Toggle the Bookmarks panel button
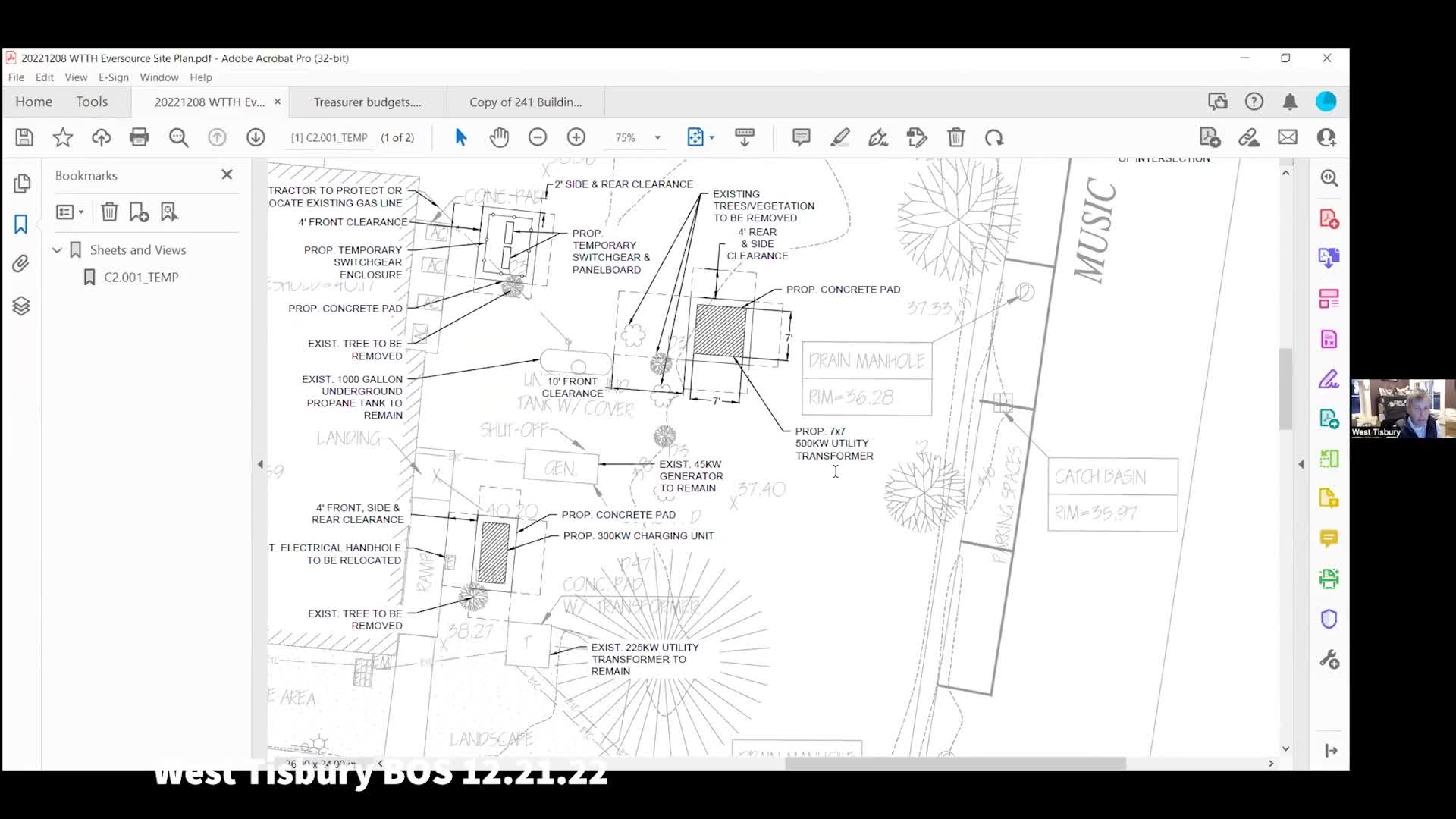The width and height of the screenshot is (1456, 819). click(x=21, y=224)
